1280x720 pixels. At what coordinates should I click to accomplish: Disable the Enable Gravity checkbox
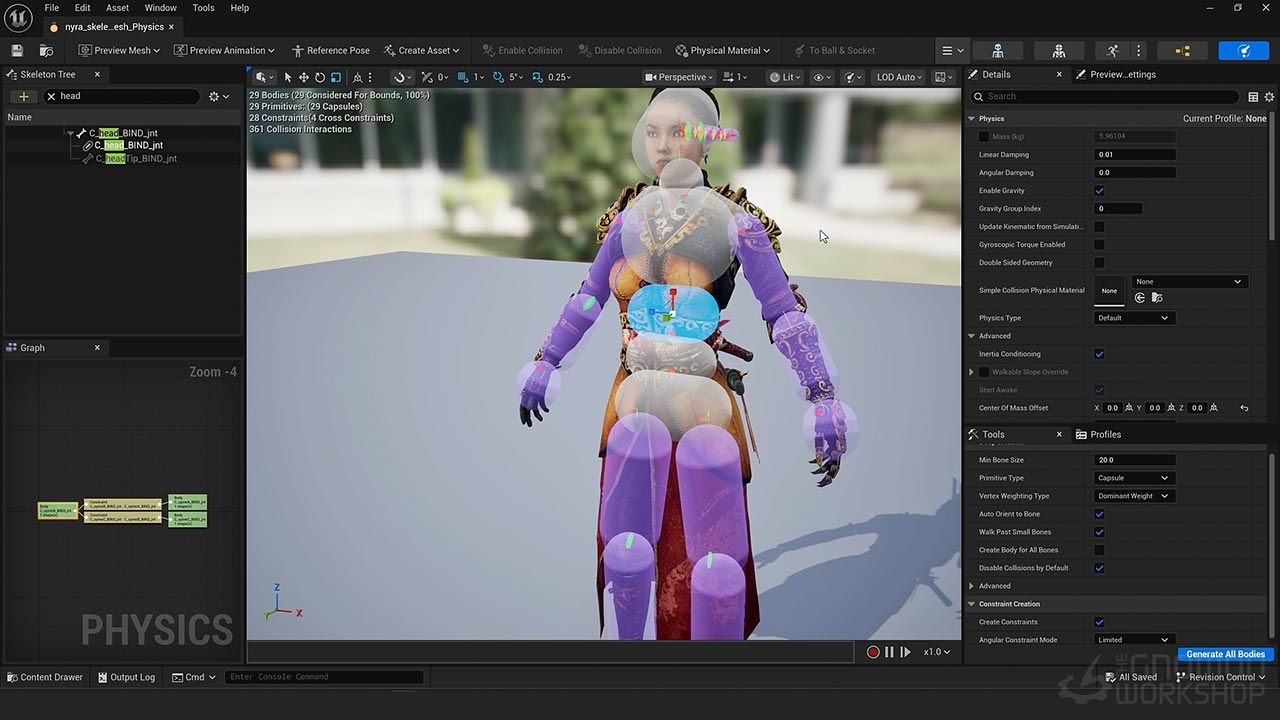pos(1099,191)
